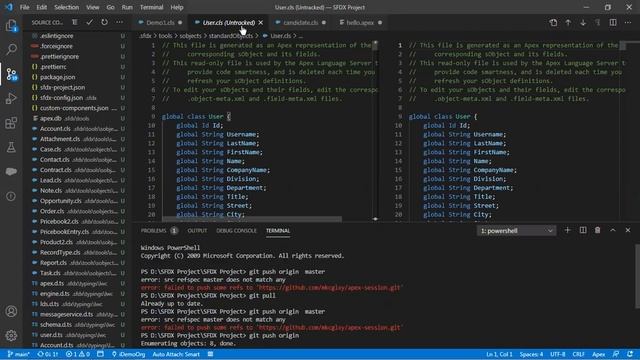Open the notifications bell in status bar
640x360 pixels.
pos(630,354)
